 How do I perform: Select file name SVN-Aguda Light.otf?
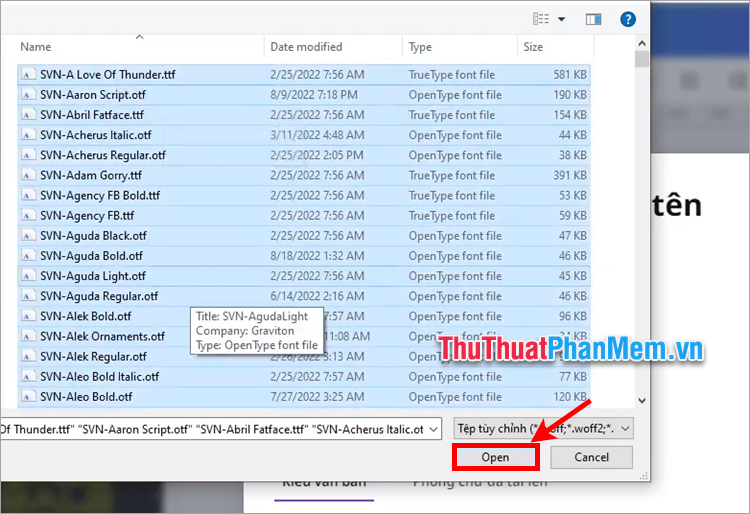(x=93, y=276)
